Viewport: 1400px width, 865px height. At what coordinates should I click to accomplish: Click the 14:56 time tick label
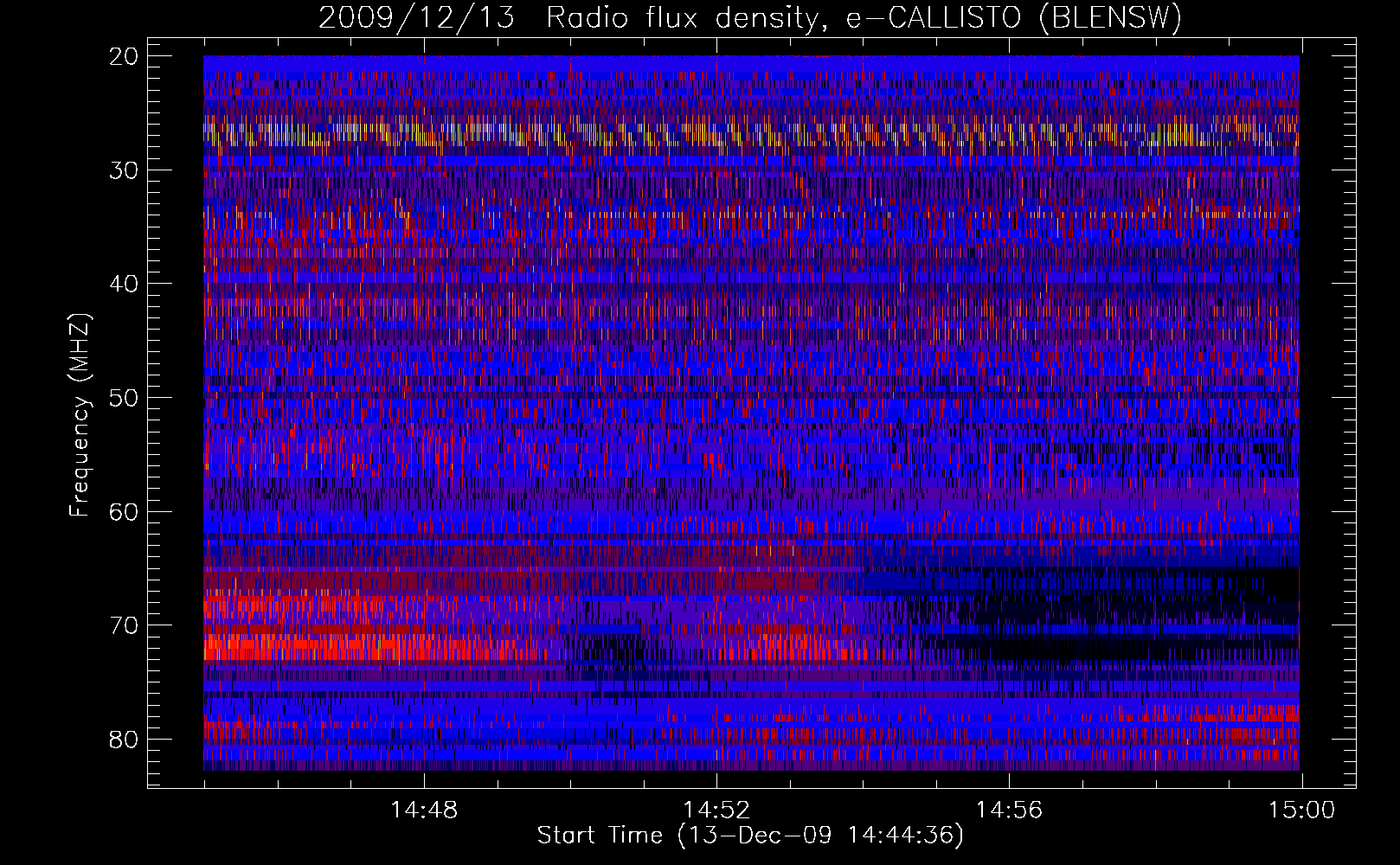tap(1009, 811)
